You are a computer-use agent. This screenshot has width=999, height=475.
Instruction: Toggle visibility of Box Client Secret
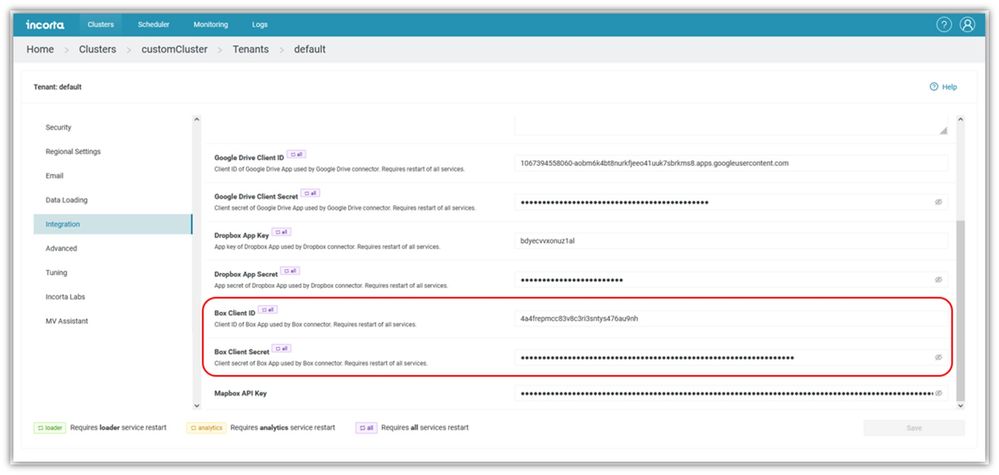tap(938, 357)
